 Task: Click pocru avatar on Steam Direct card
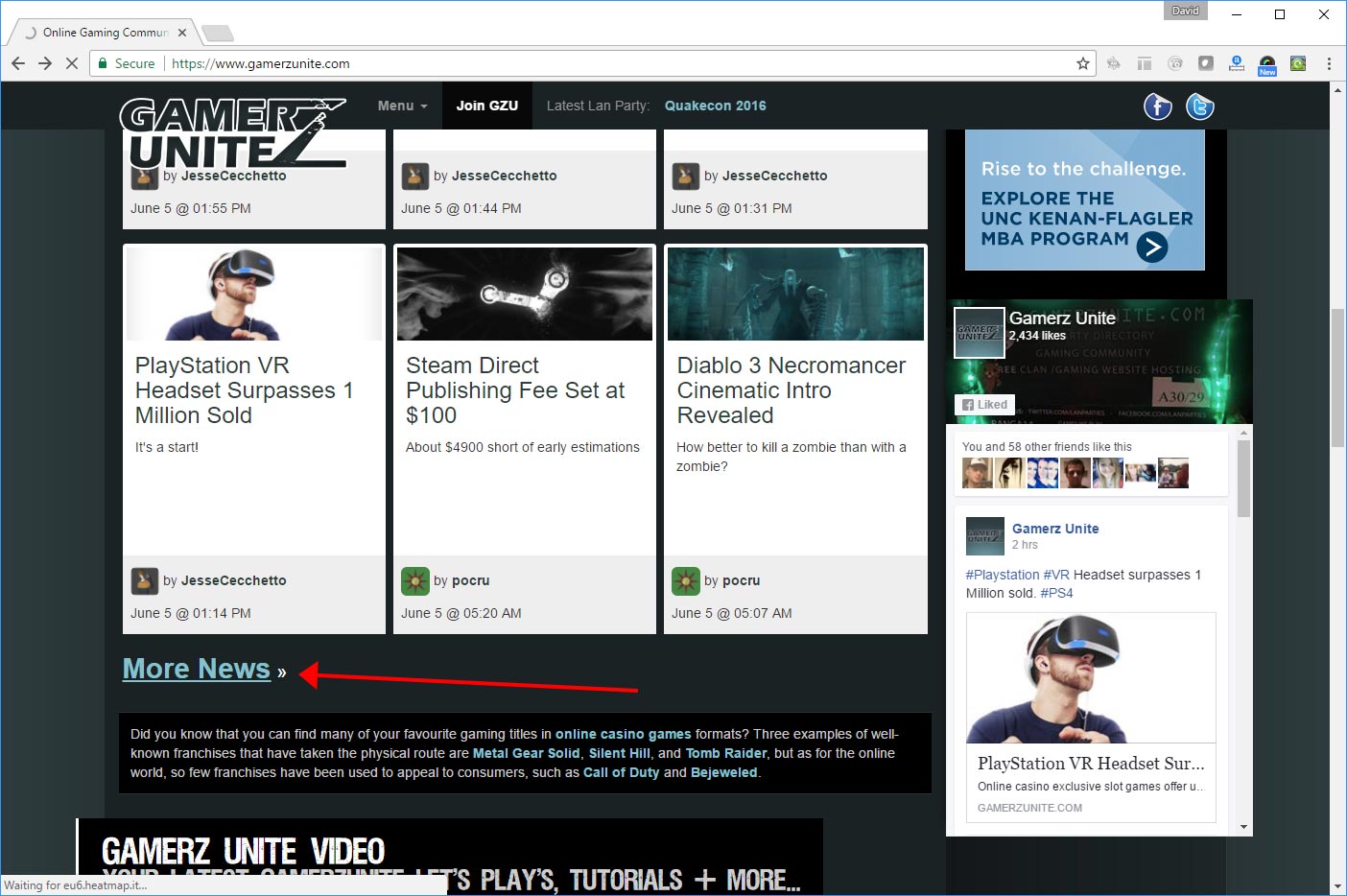click(414, 580)
